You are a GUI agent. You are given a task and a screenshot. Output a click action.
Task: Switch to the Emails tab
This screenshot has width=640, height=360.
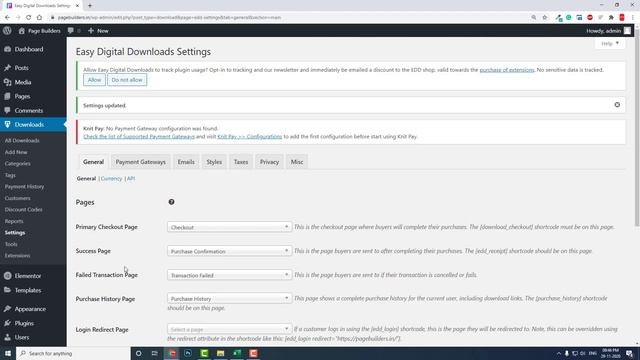point(186,162)
